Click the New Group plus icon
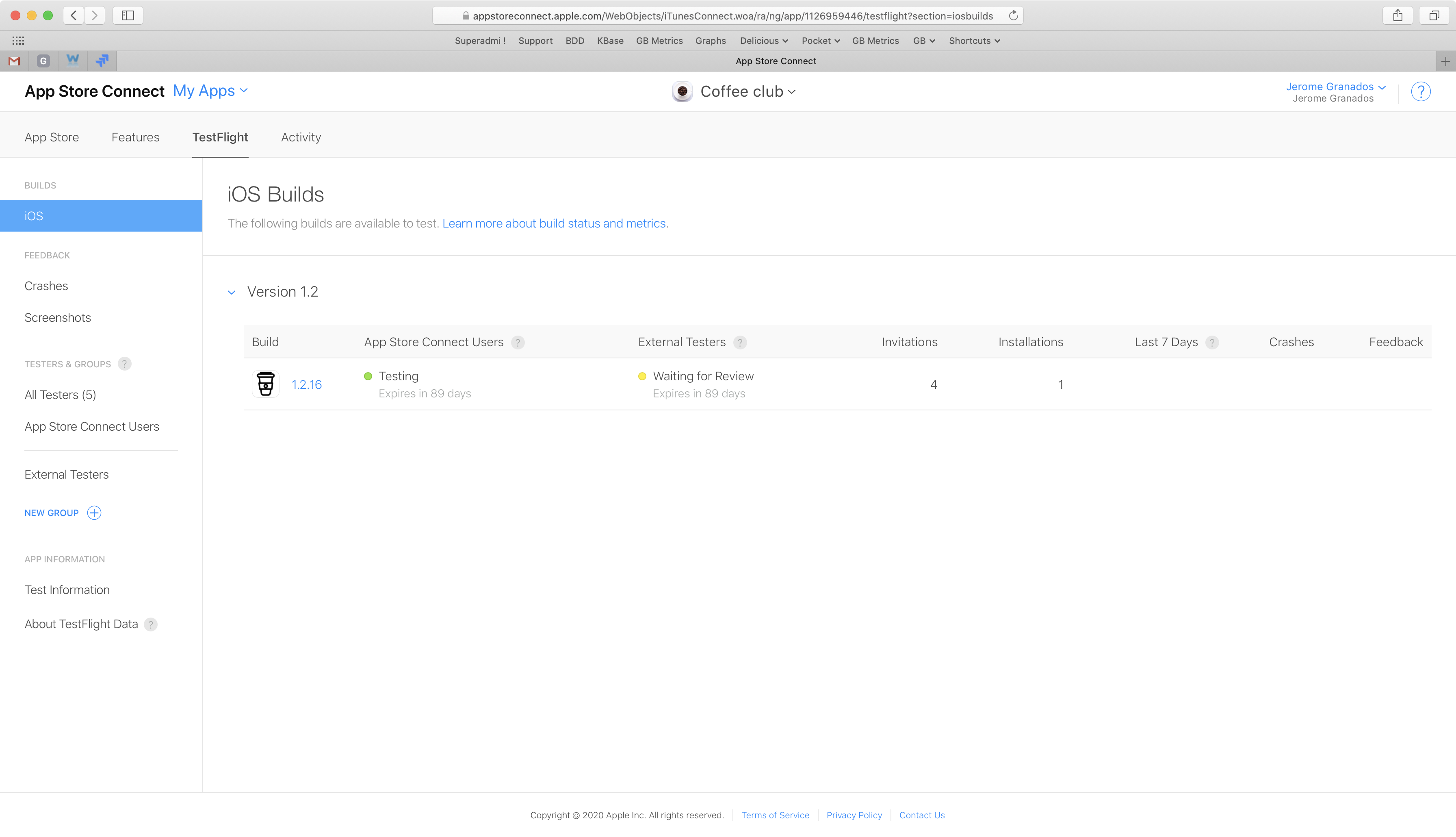Viewport: 1456px width, 837px height. 94,513
